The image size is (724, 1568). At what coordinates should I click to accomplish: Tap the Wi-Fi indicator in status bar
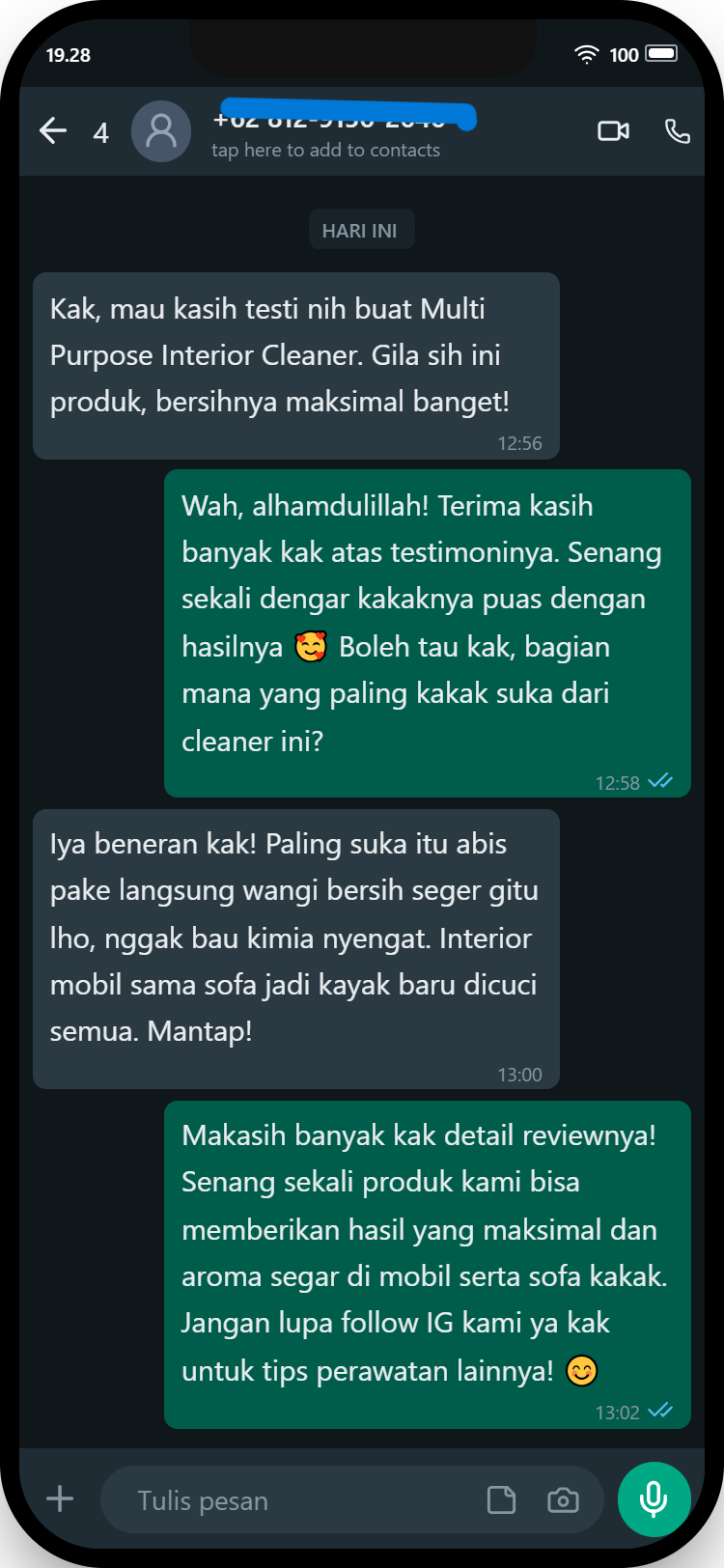point(586,54)
